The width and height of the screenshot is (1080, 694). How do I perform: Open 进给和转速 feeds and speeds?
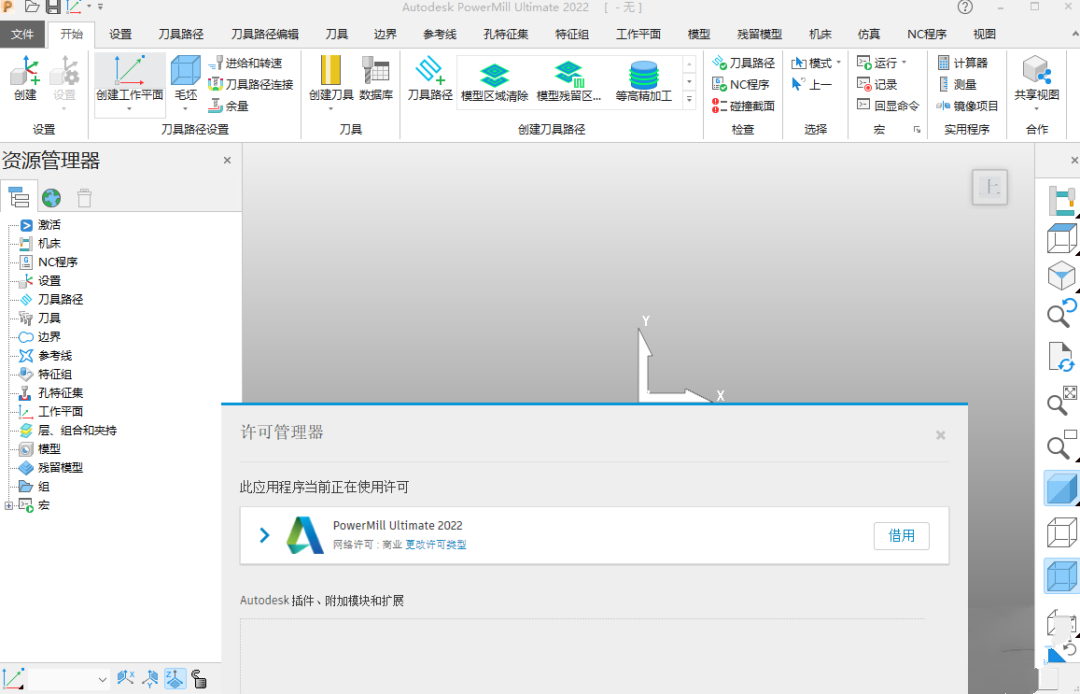pyautogui.click(x=245, y=63)
